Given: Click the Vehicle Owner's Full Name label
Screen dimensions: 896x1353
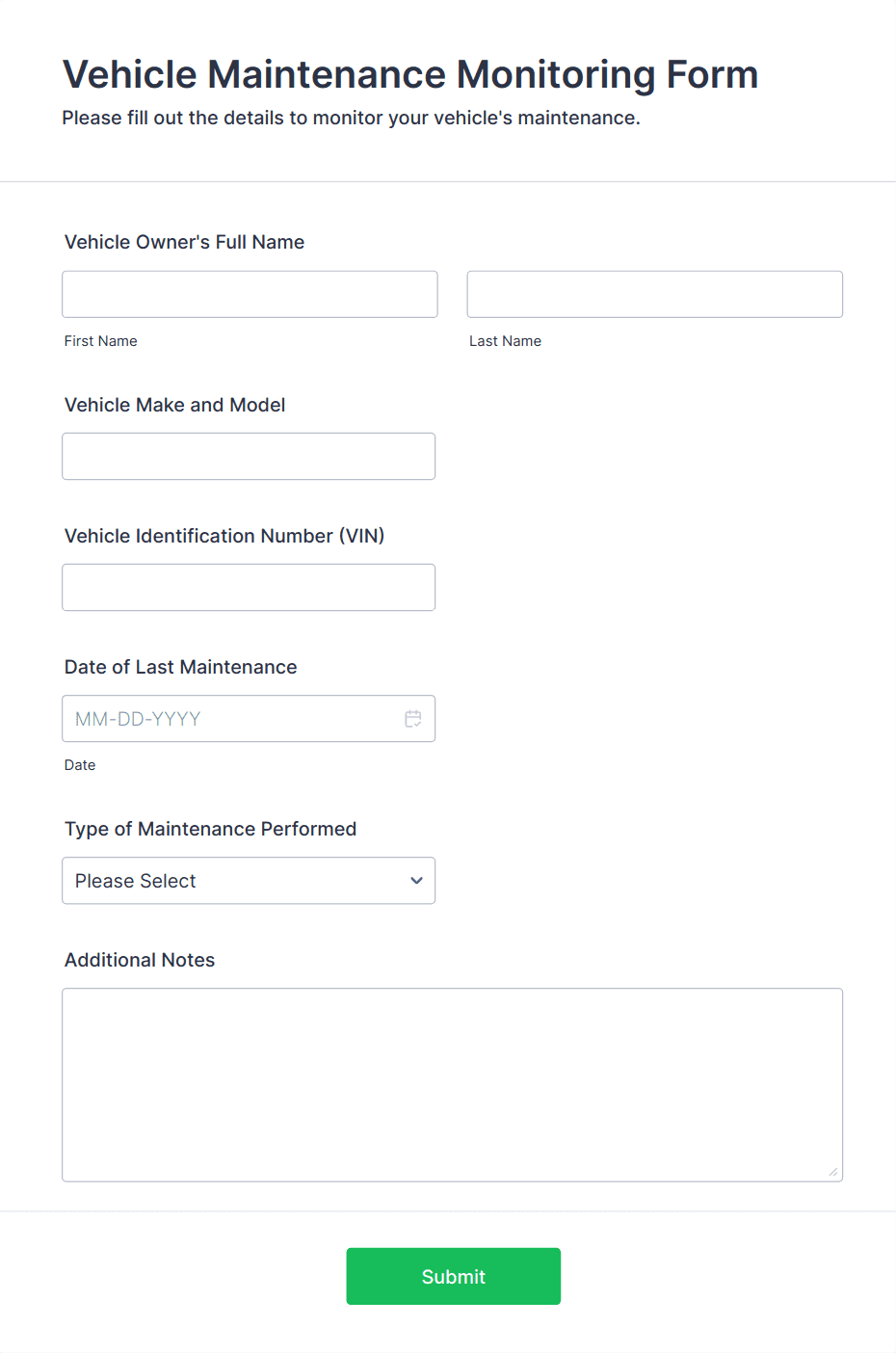Looking at the screenshot, I should 184,242.
